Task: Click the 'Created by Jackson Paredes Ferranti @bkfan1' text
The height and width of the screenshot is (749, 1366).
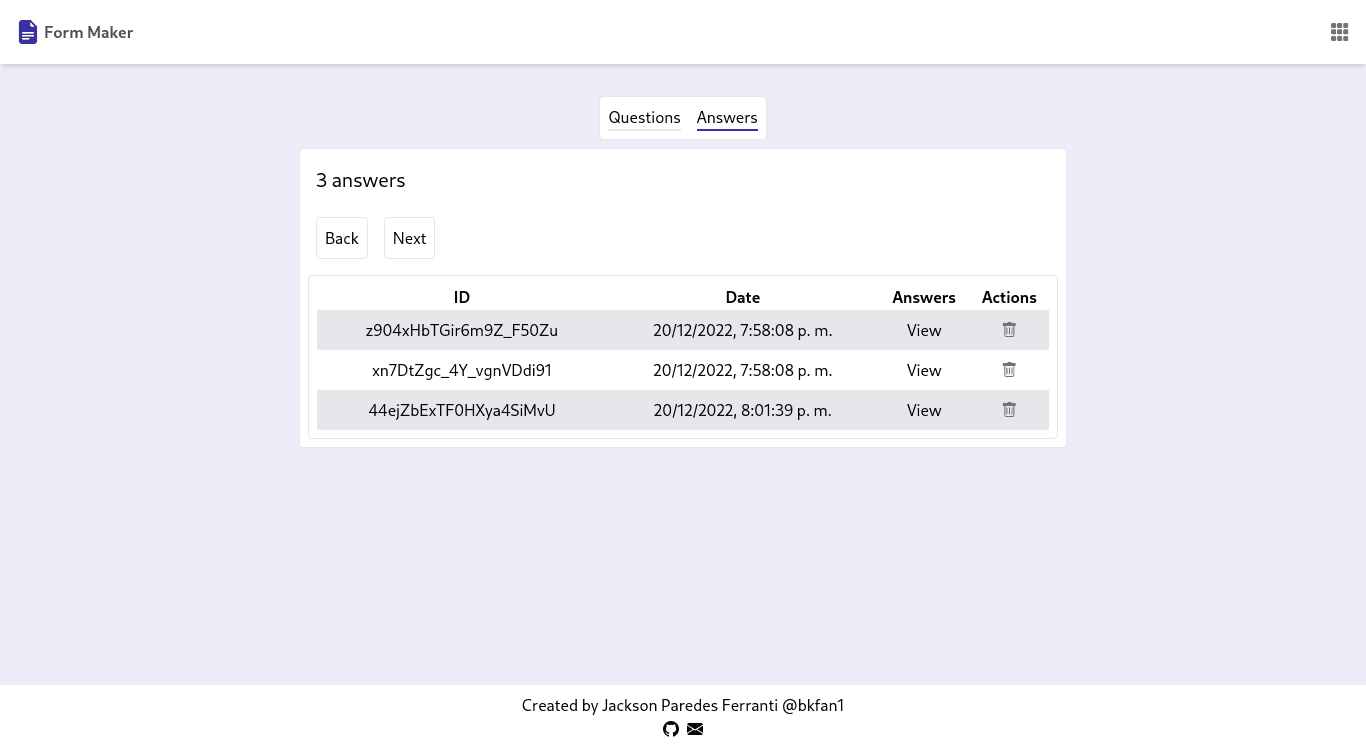Action: (x=683, y=705)
